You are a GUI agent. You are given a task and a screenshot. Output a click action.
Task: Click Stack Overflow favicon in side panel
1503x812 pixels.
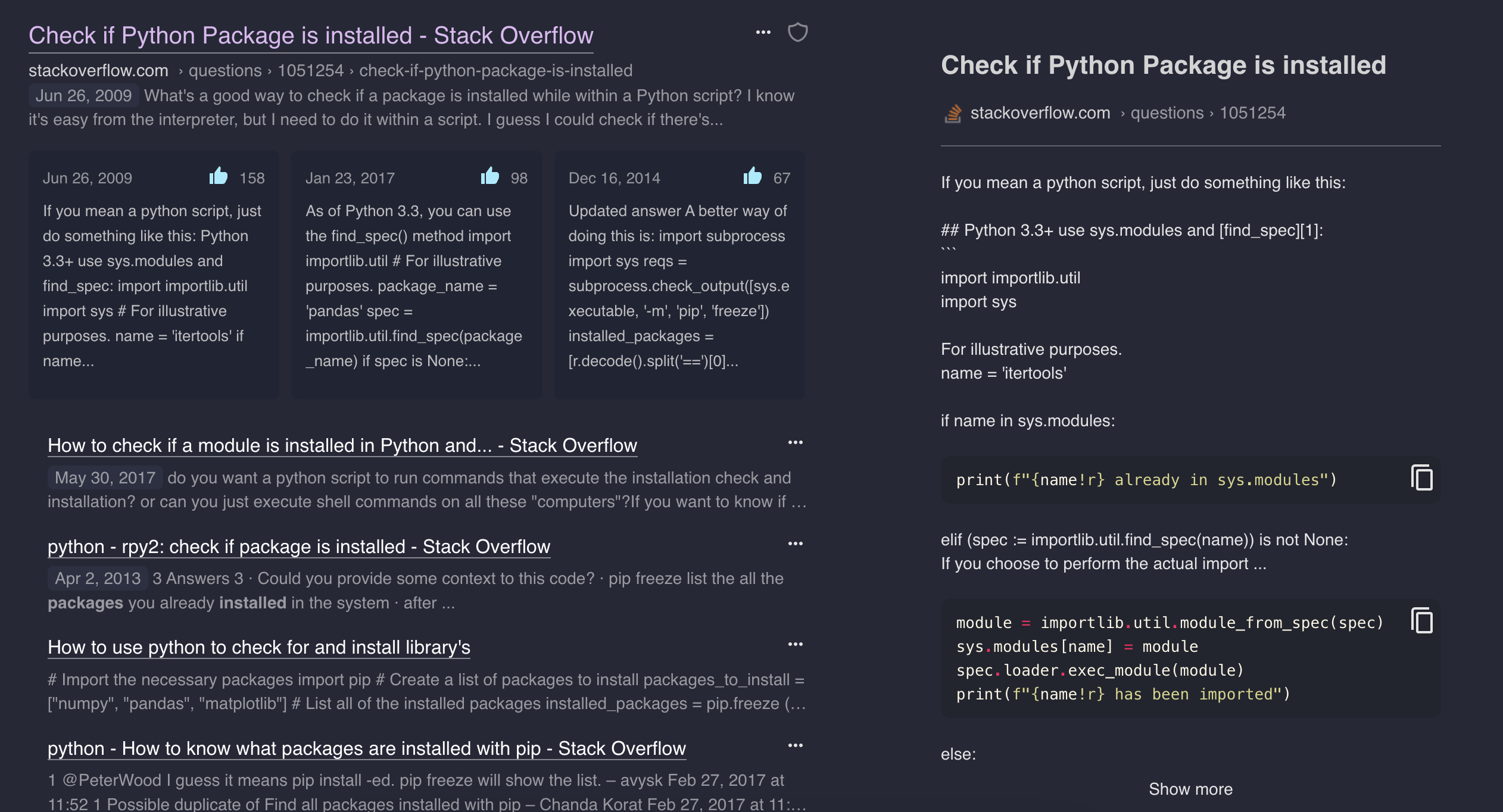coord(953,113)
